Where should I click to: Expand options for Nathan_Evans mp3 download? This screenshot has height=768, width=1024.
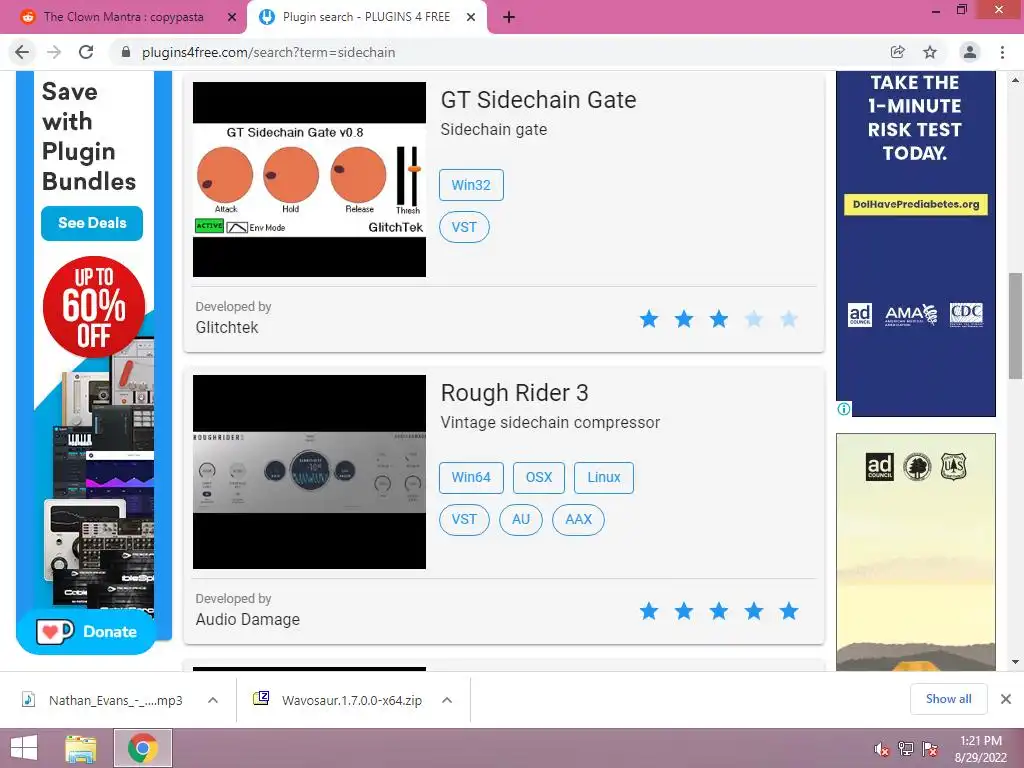coord(212,700)
